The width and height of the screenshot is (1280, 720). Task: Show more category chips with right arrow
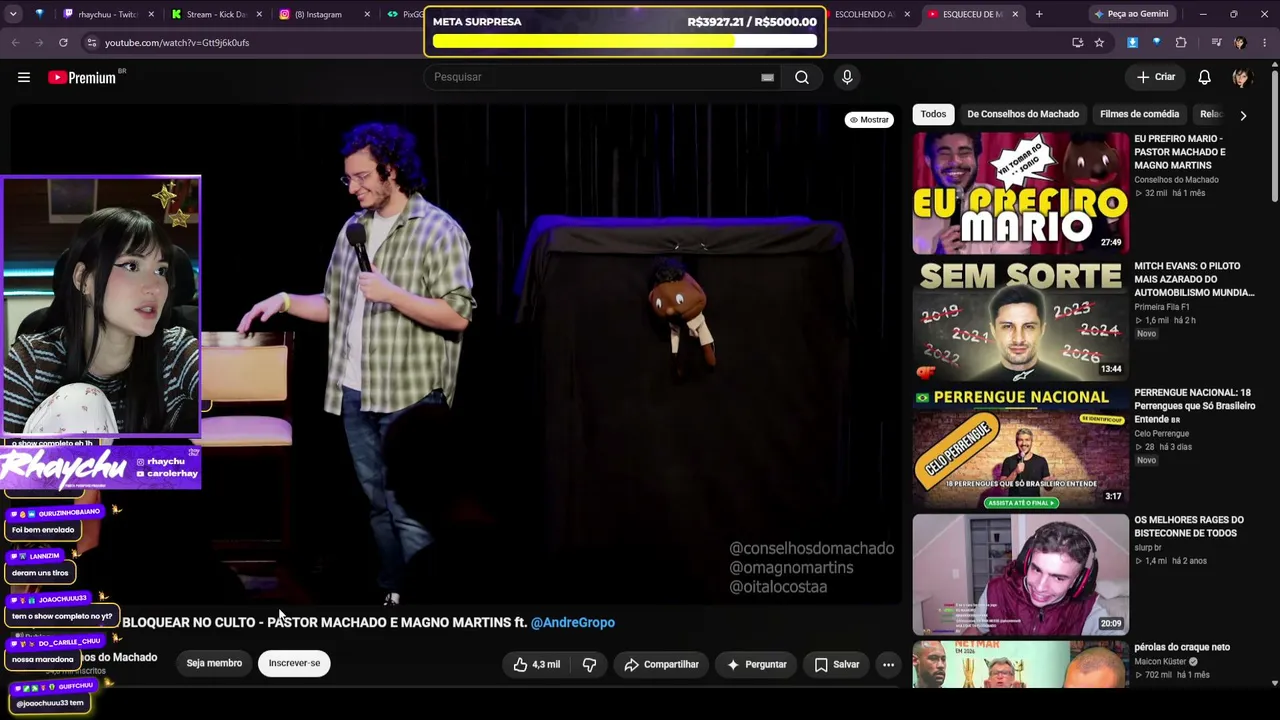(1243, 115)
